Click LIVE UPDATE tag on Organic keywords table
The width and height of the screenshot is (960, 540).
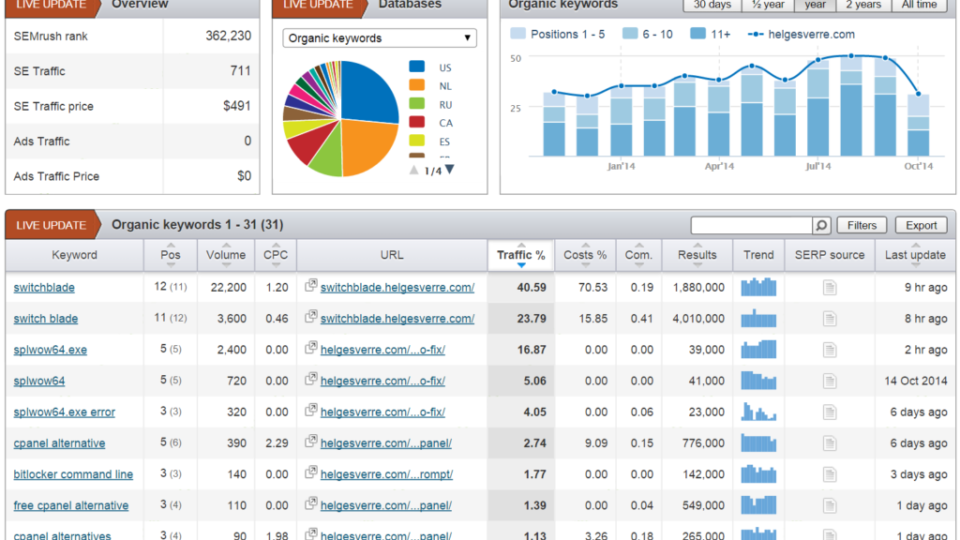click(51, 225)
